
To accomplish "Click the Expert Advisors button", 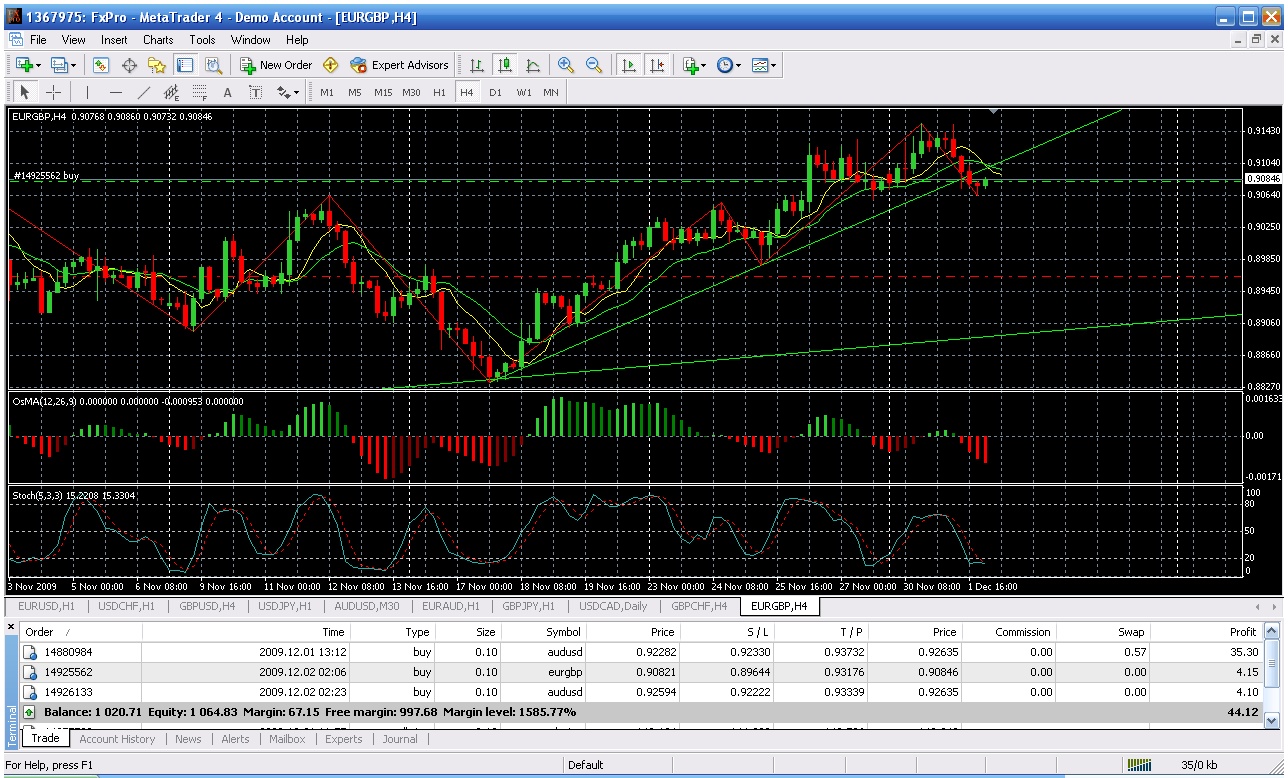I will pyautogui.click(x=399, y=65).
